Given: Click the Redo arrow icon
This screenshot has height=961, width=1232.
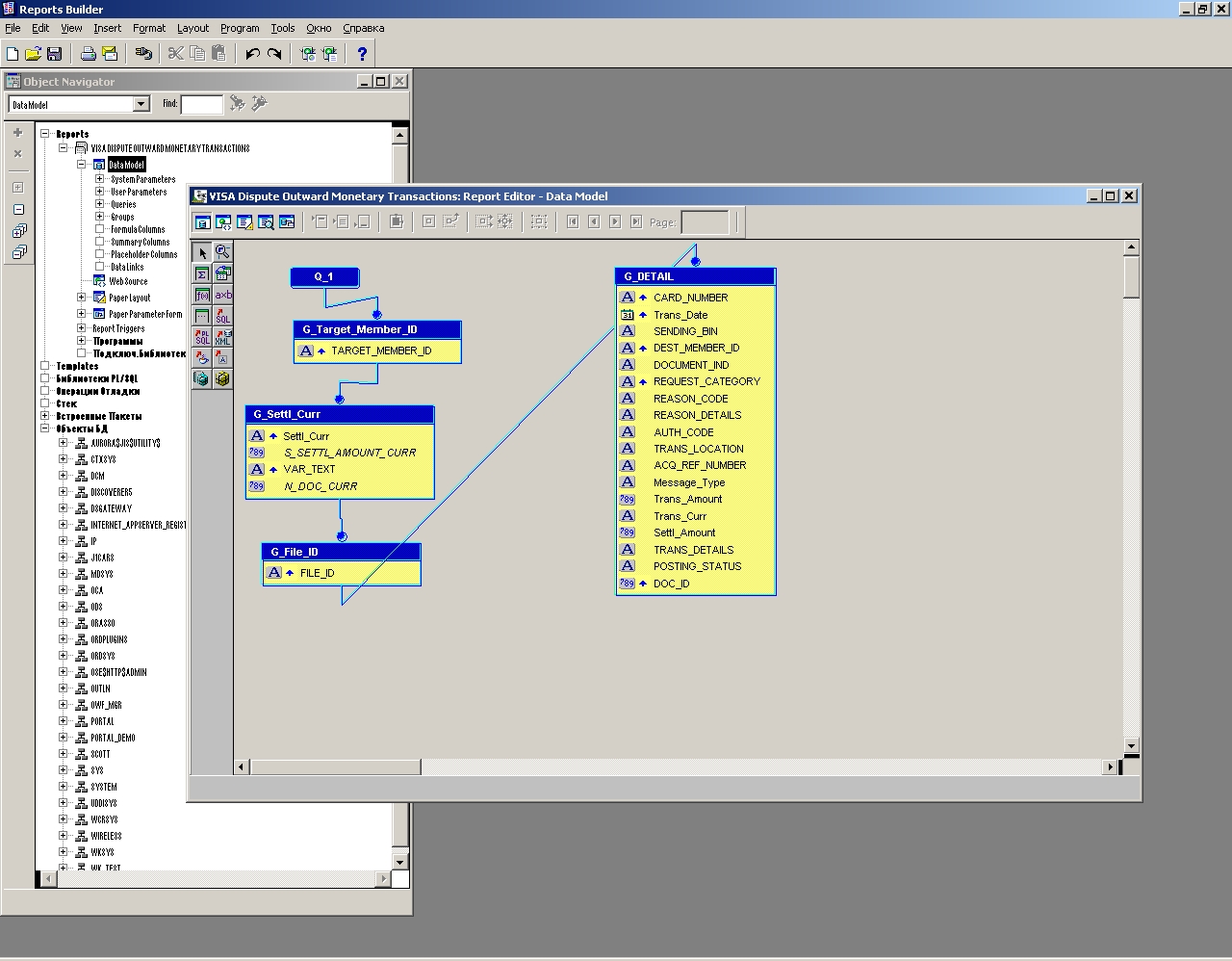Looking at the screenshot, I should tap(274, 54).
